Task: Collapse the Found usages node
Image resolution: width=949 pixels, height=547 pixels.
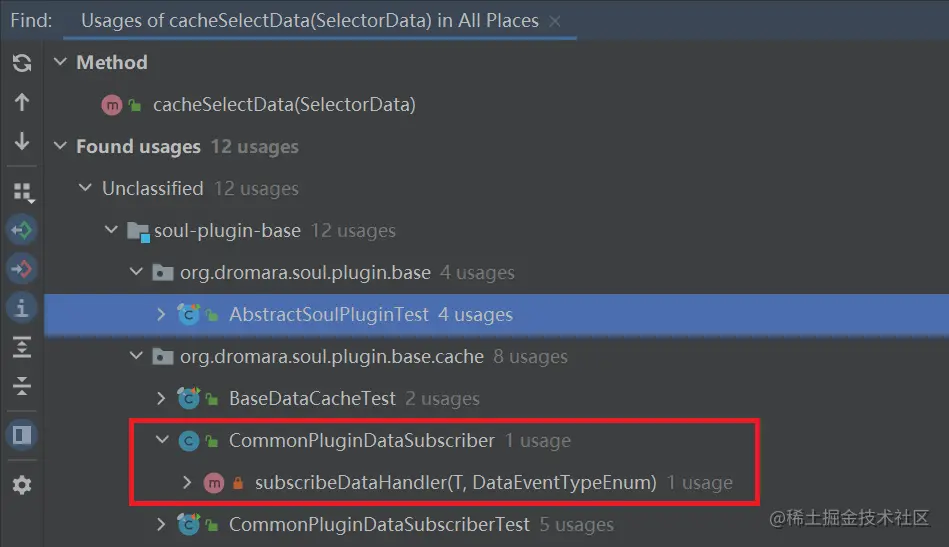Action: coord(60,147)
